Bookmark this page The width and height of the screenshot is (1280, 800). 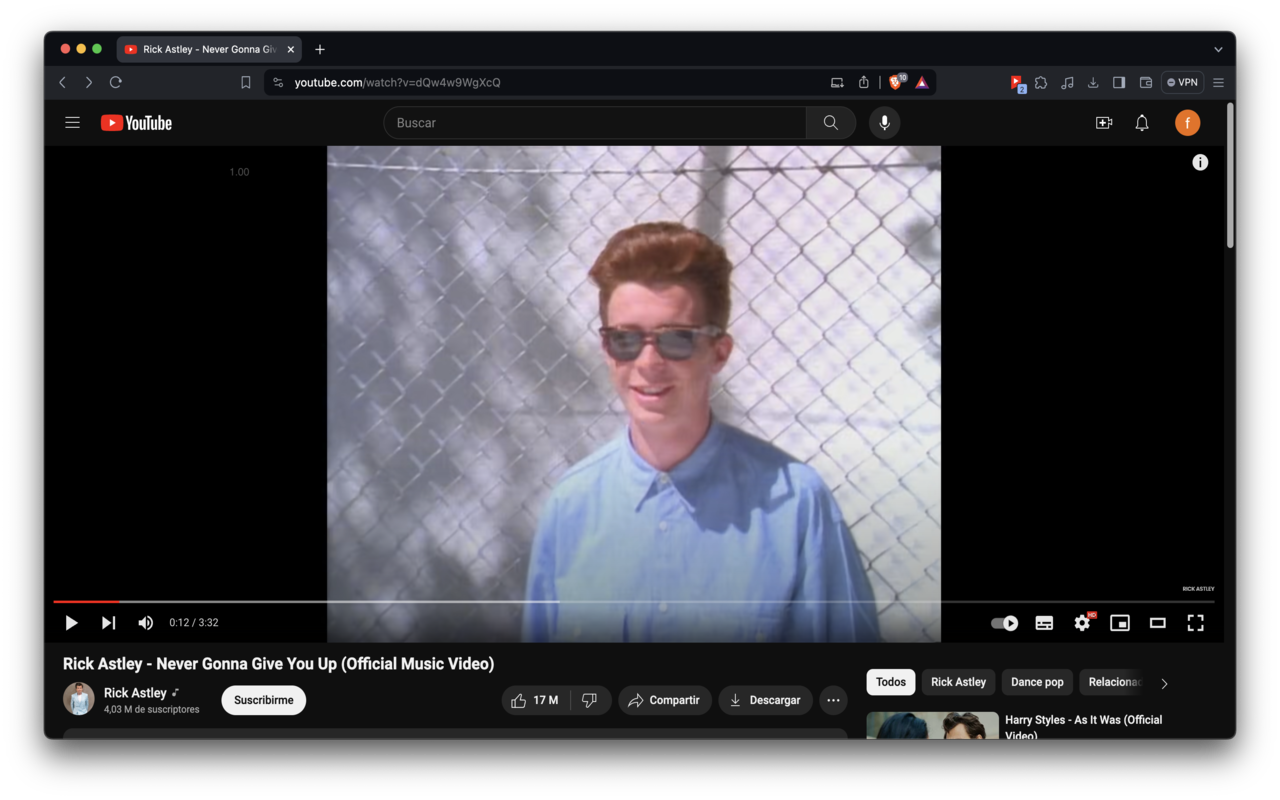[x=246, y=82]
